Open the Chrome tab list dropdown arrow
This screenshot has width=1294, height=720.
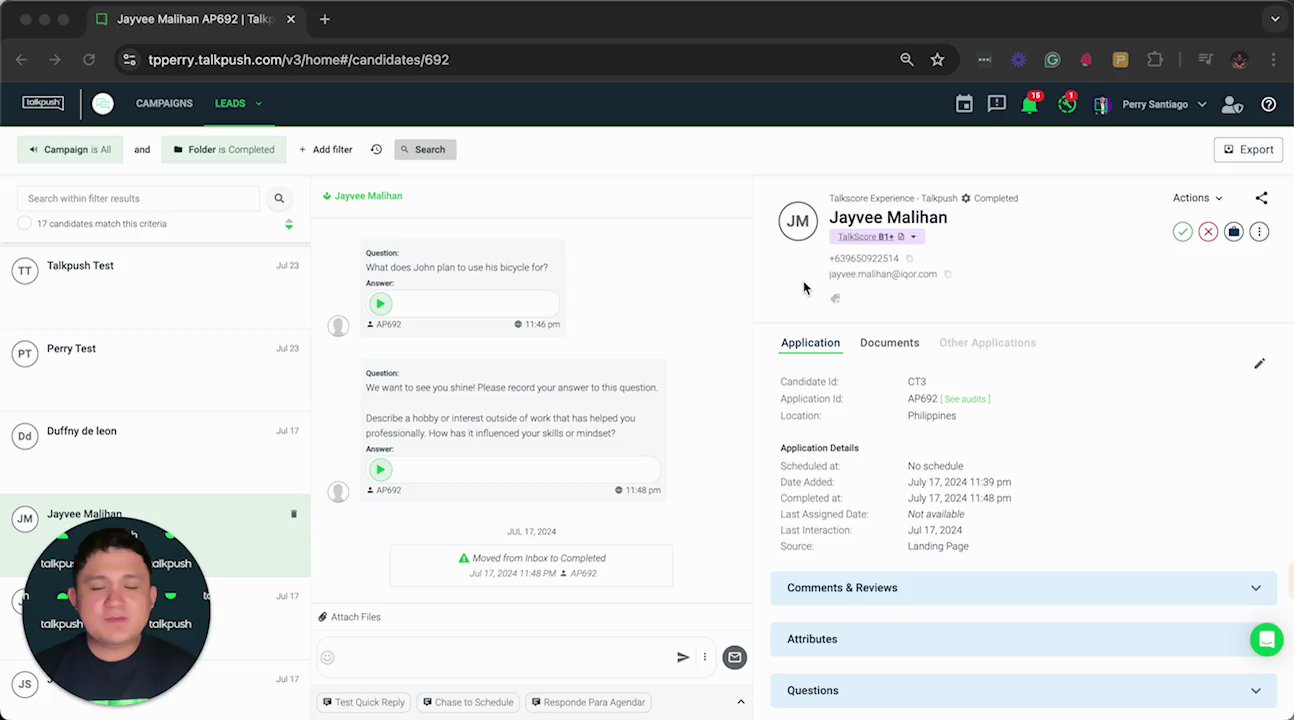(1275, 19)
